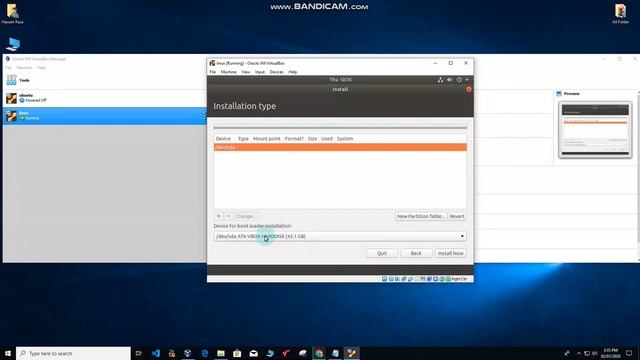640x360 pixels.
Task: Open Visual Studio Code from taskbar
Action: pyautogui.click(x=156, y=353)
